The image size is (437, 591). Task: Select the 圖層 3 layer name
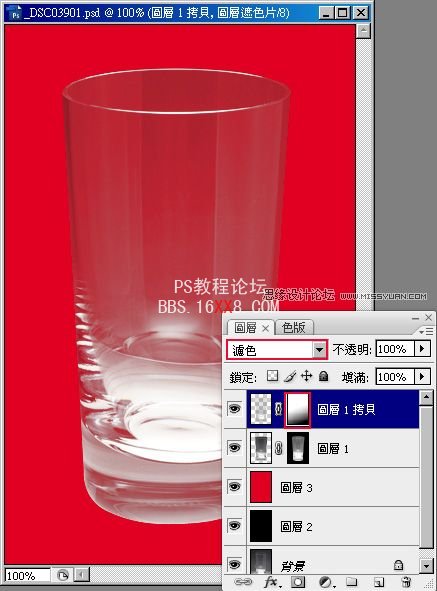(x=296, y=488)
